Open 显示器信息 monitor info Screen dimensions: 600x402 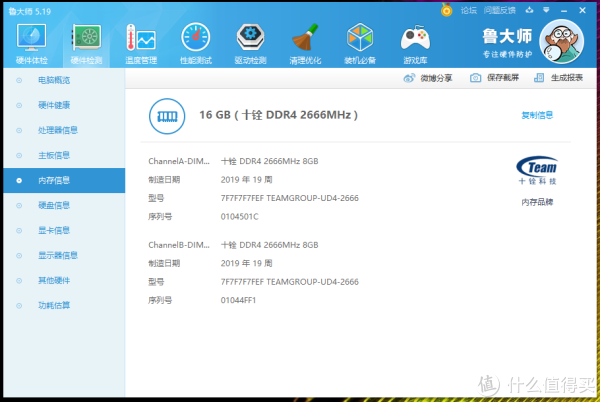click(x=58, y=255)
